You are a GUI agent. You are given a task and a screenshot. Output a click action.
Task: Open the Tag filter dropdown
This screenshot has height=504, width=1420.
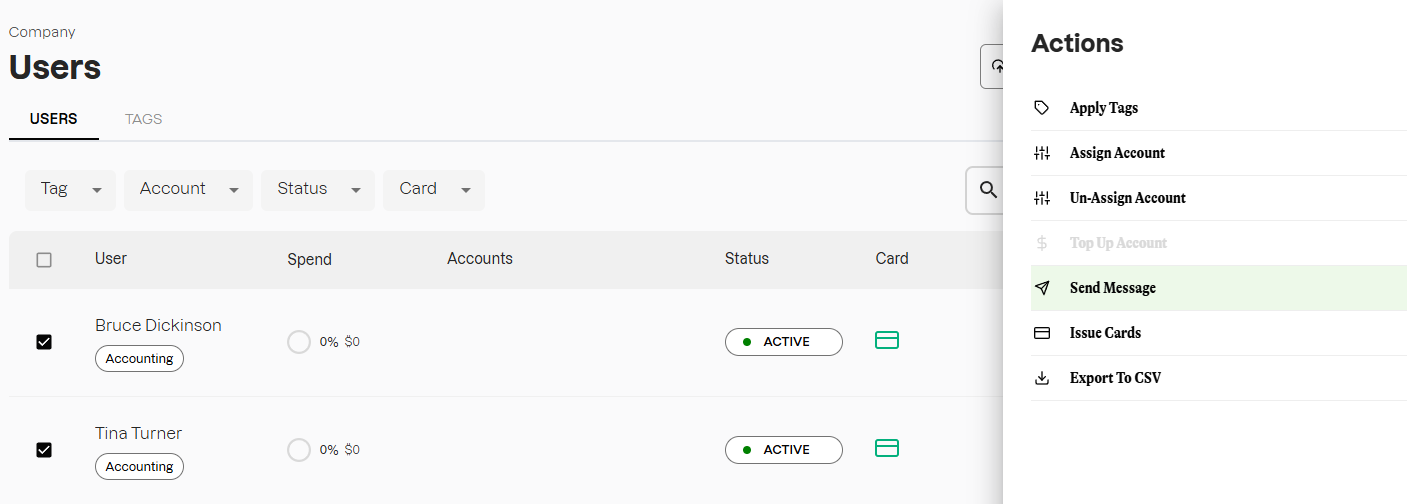click(x=70, y=189)
